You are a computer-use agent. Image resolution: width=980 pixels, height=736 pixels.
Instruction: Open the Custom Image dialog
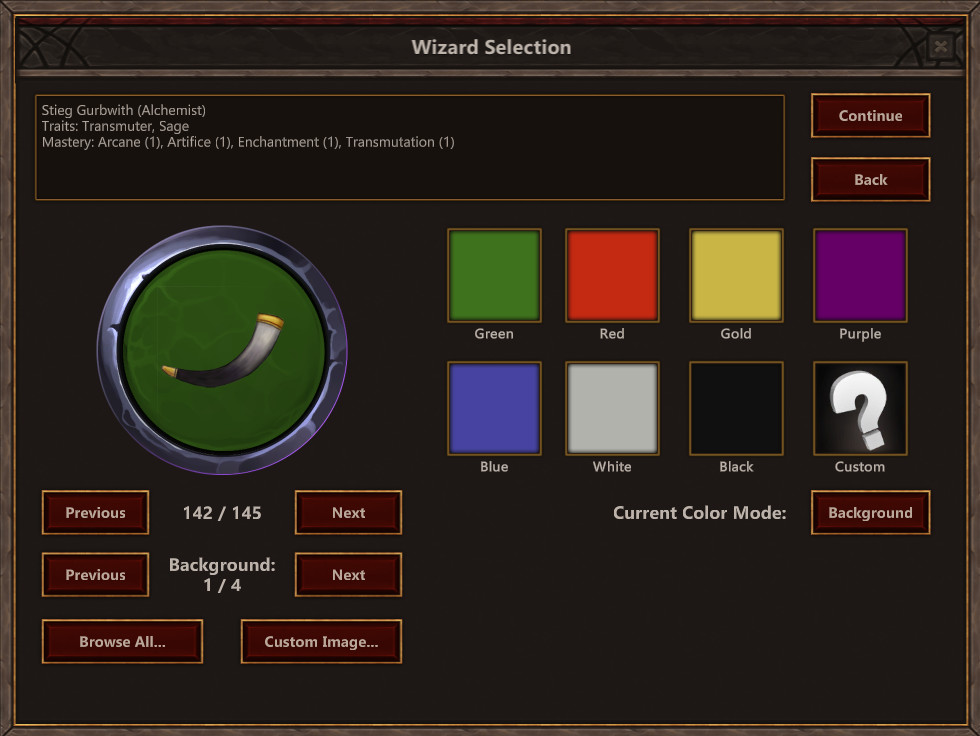(x=320, y=641)
